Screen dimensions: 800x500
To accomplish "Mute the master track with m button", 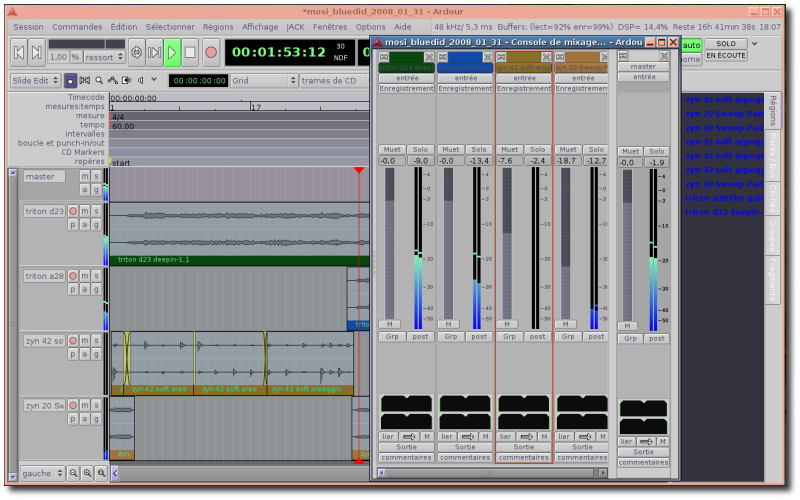I will coord(84,176).
